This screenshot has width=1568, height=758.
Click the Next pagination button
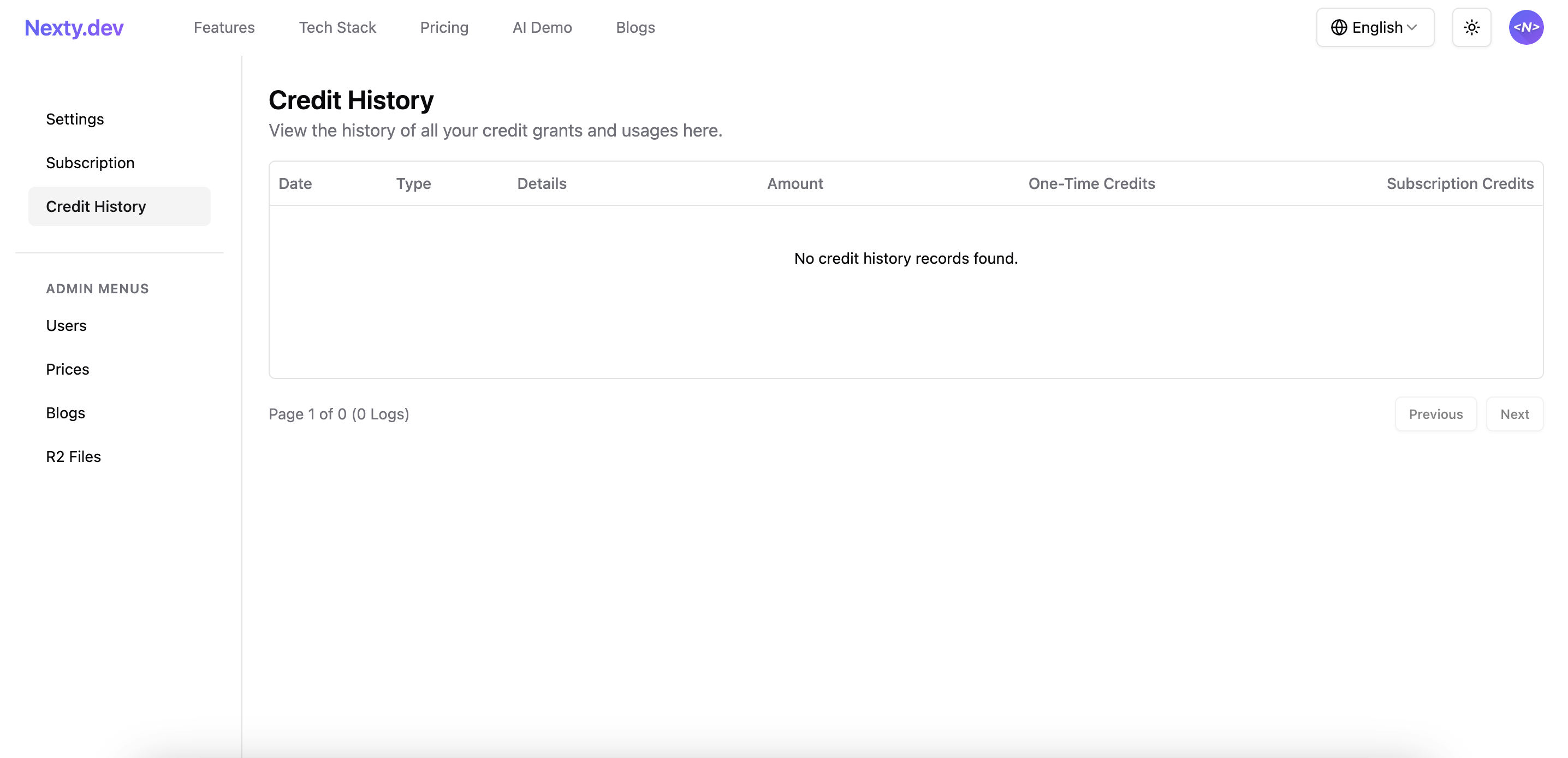1514,414
